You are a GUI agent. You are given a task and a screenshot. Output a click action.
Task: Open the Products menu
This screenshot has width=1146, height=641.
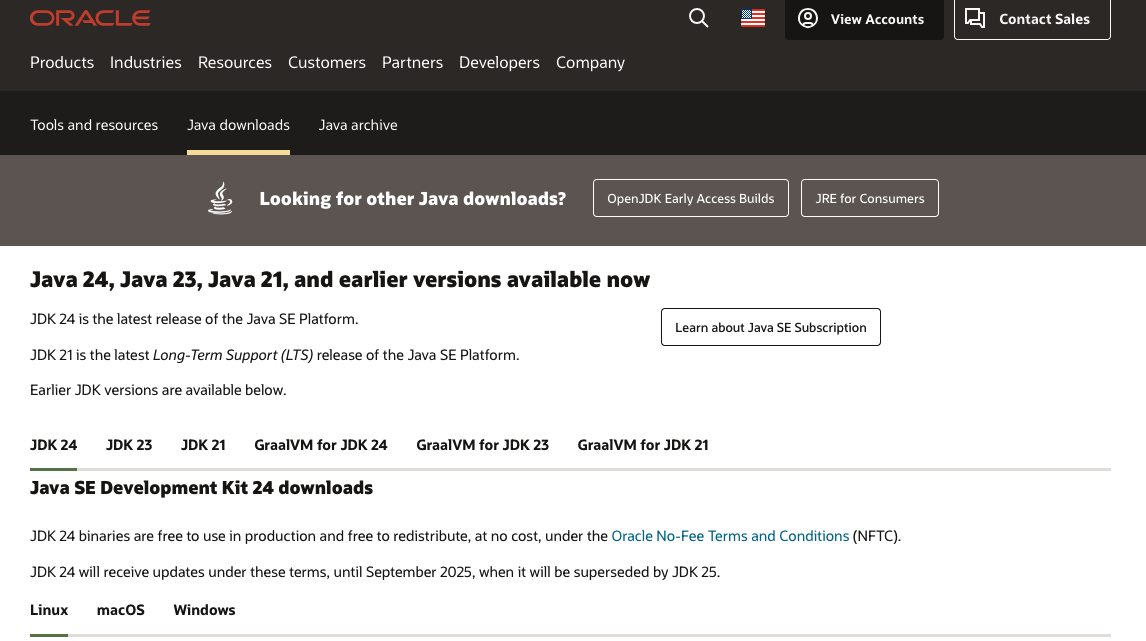[x=62, y=63]
